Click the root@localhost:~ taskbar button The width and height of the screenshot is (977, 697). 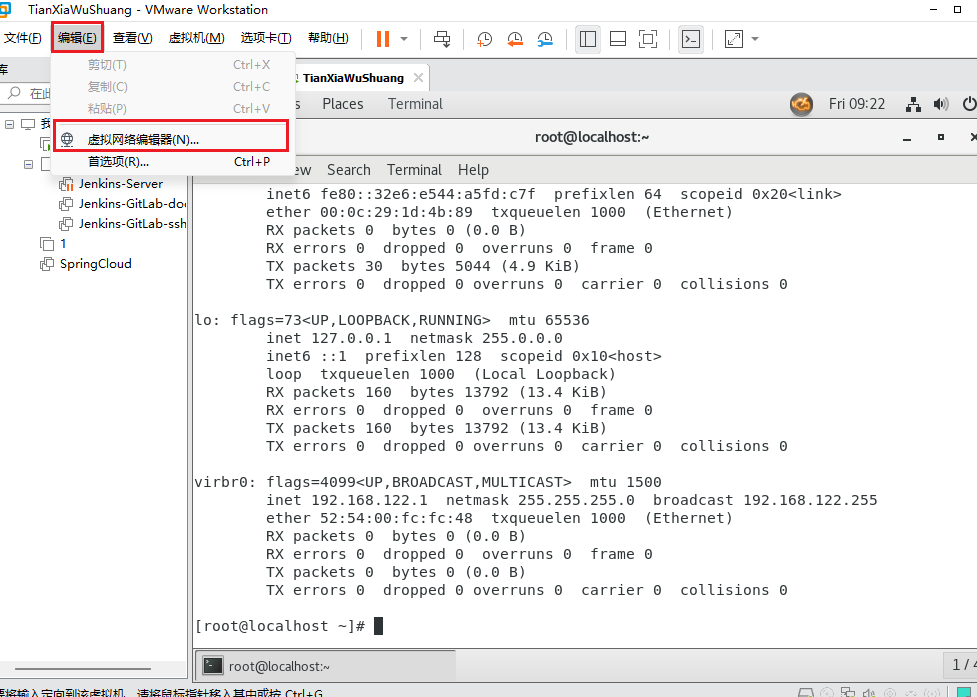point(326,666)
